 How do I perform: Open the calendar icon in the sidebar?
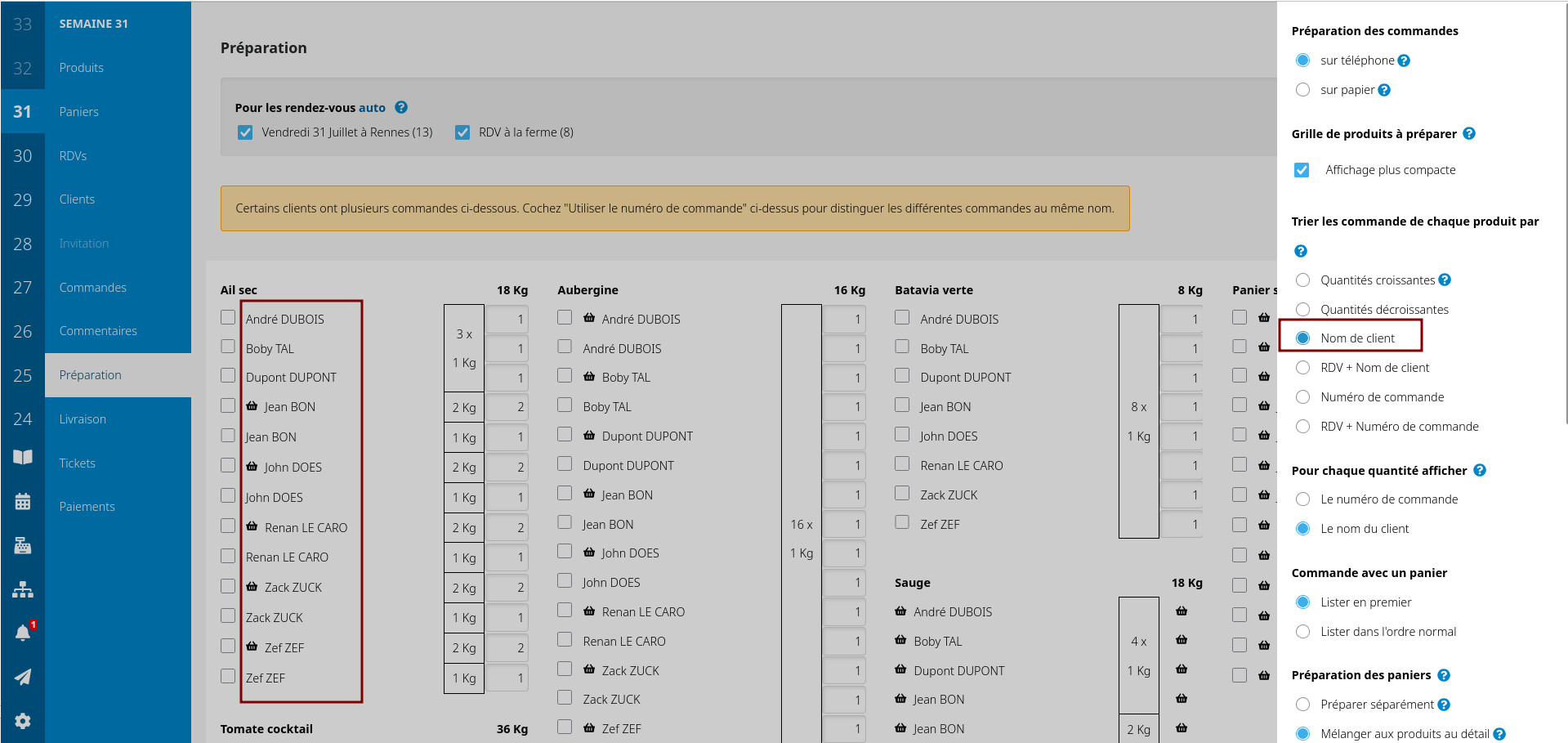click(x=23, y=501)
